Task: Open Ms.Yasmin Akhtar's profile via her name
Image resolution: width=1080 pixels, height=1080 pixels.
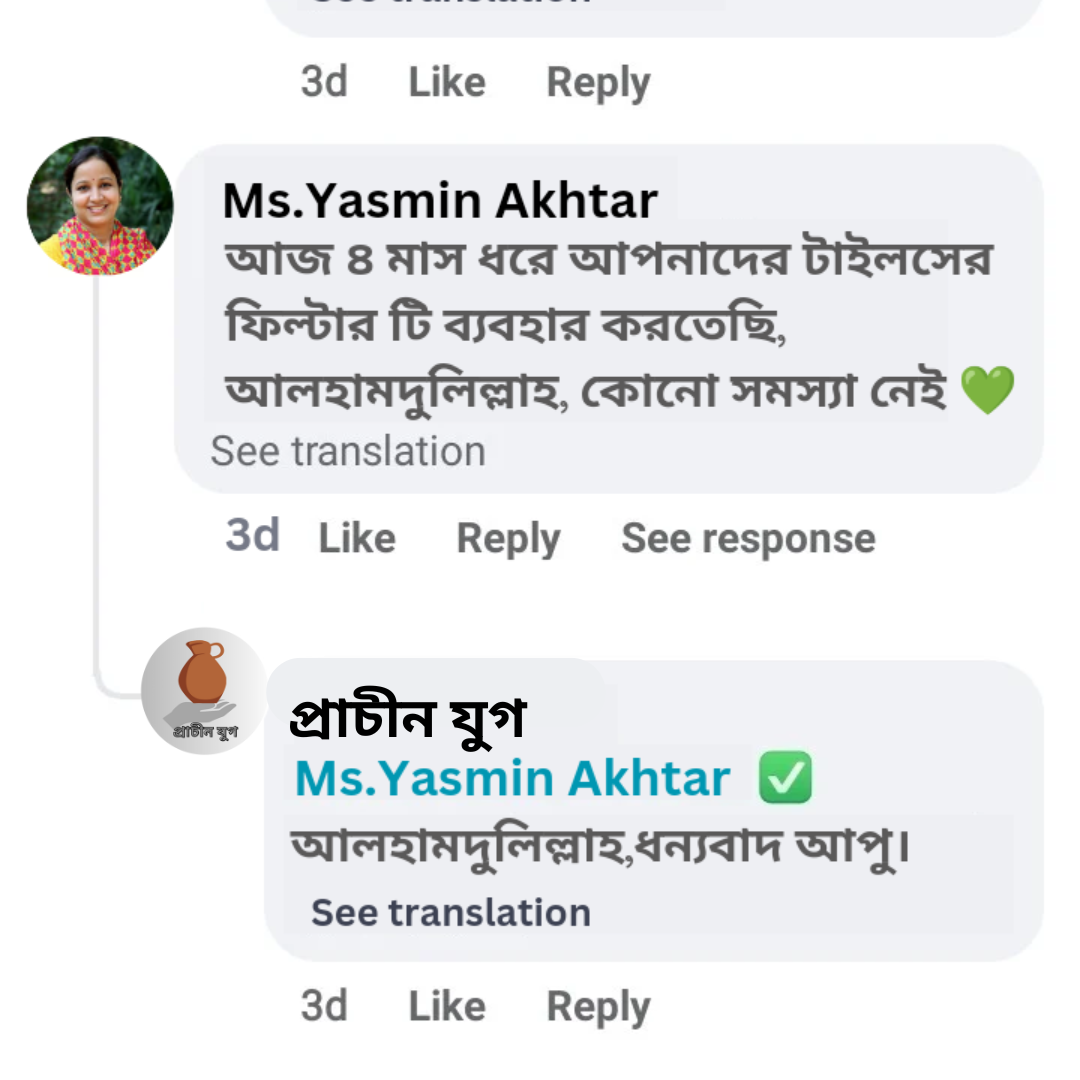Action: point(438,199)
